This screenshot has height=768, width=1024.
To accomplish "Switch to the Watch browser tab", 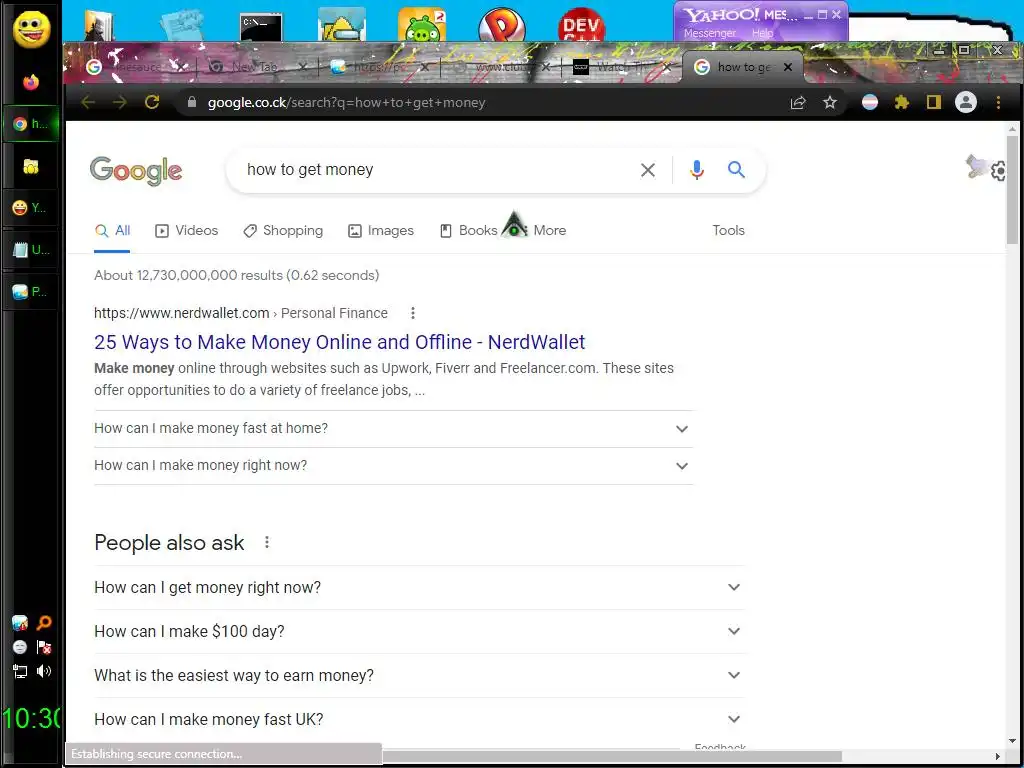I will [x=618, y=67].
